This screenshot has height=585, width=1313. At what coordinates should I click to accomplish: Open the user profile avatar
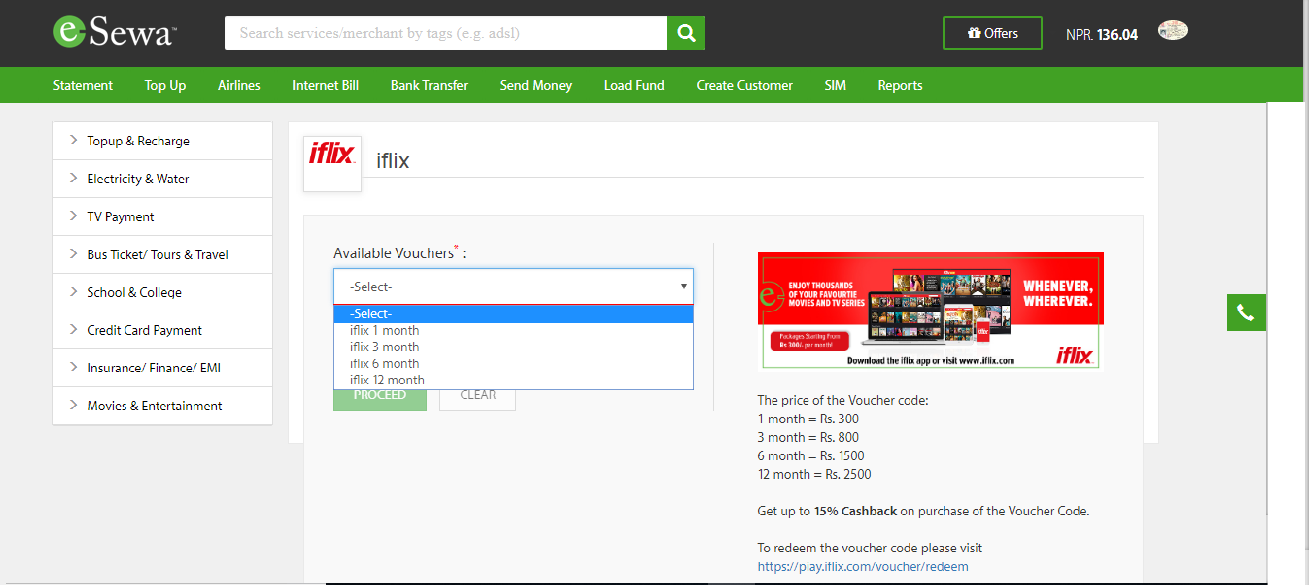tap(1173, 31)
